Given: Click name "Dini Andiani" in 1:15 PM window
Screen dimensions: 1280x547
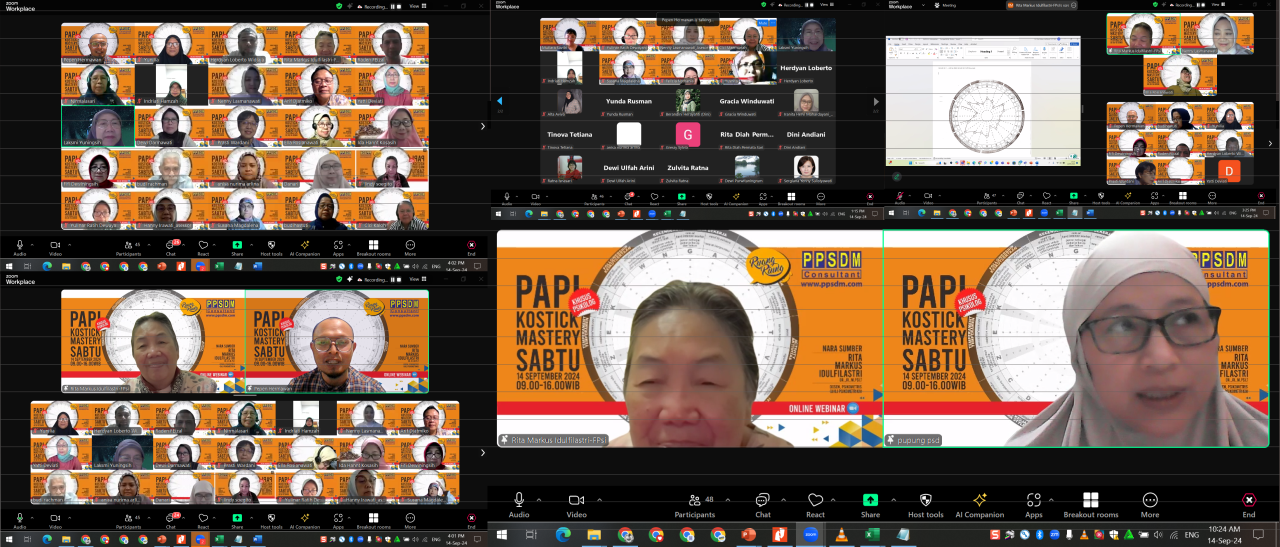Looking at the screenshot, I should [804, 134].
